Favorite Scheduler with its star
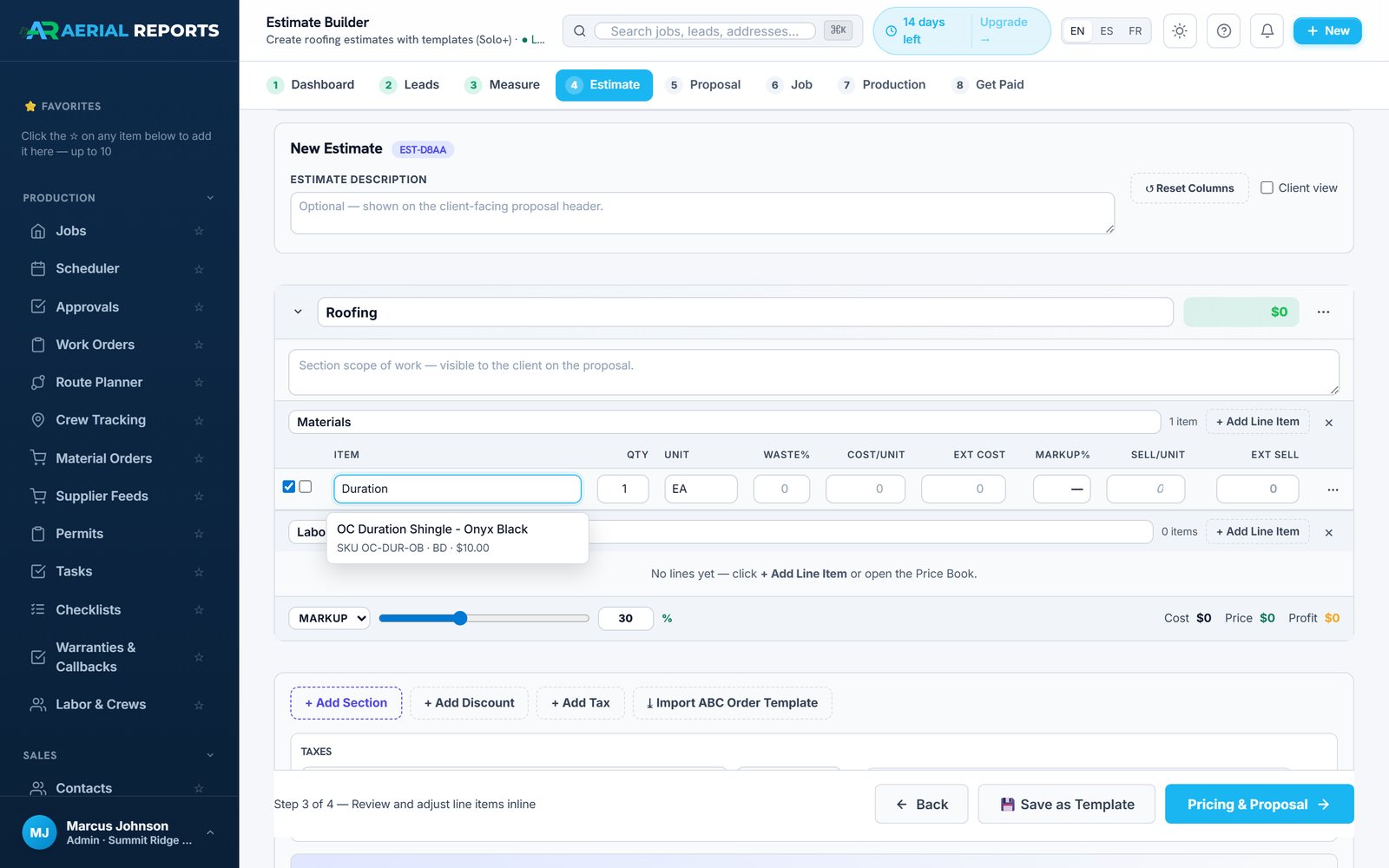 click(x=199, y=269)
